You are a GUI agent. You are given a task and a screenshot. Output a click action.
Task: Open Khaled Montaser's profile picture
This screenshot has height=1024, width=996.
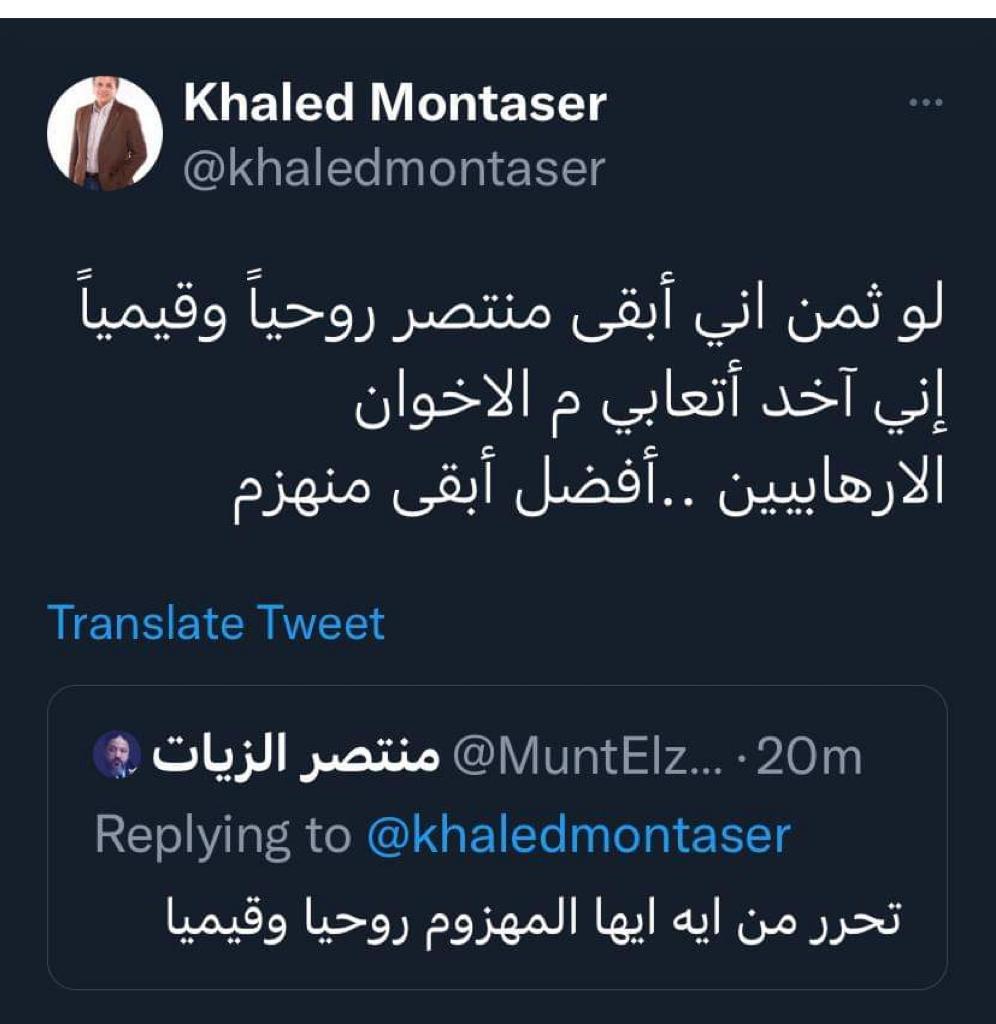[105, 133]
